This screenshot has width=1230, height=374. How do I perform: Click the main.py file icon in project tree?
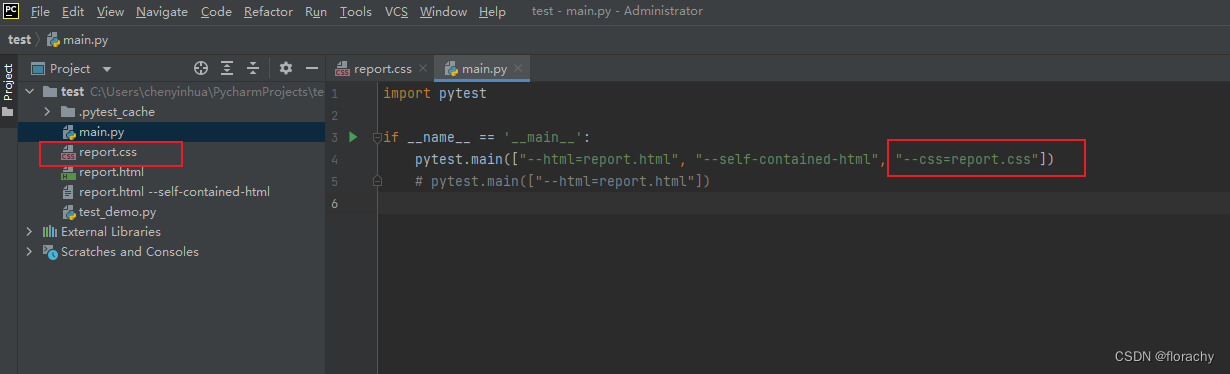point(69,132)
